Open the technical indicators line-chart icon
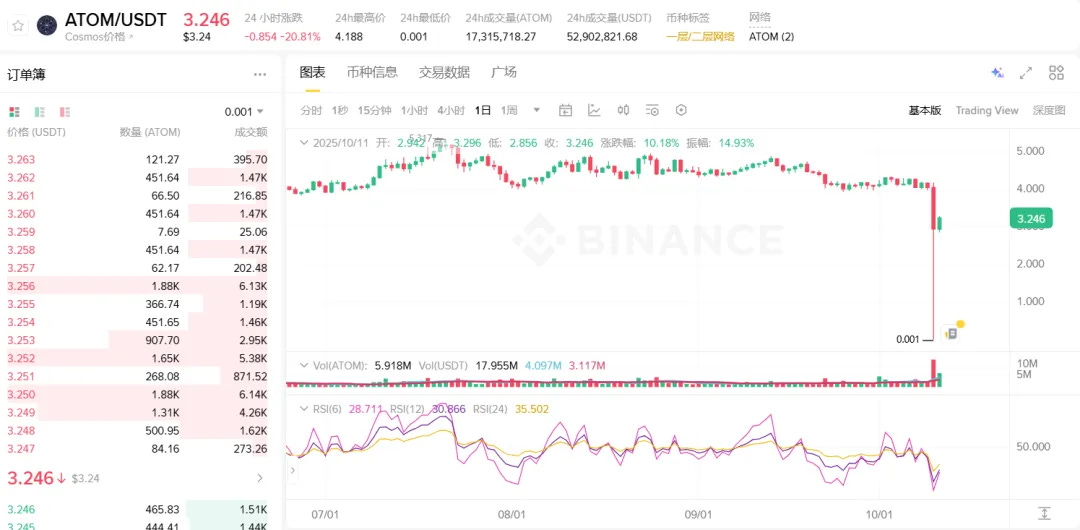Viewport: 1080px width, 530px height. (594, 110)
